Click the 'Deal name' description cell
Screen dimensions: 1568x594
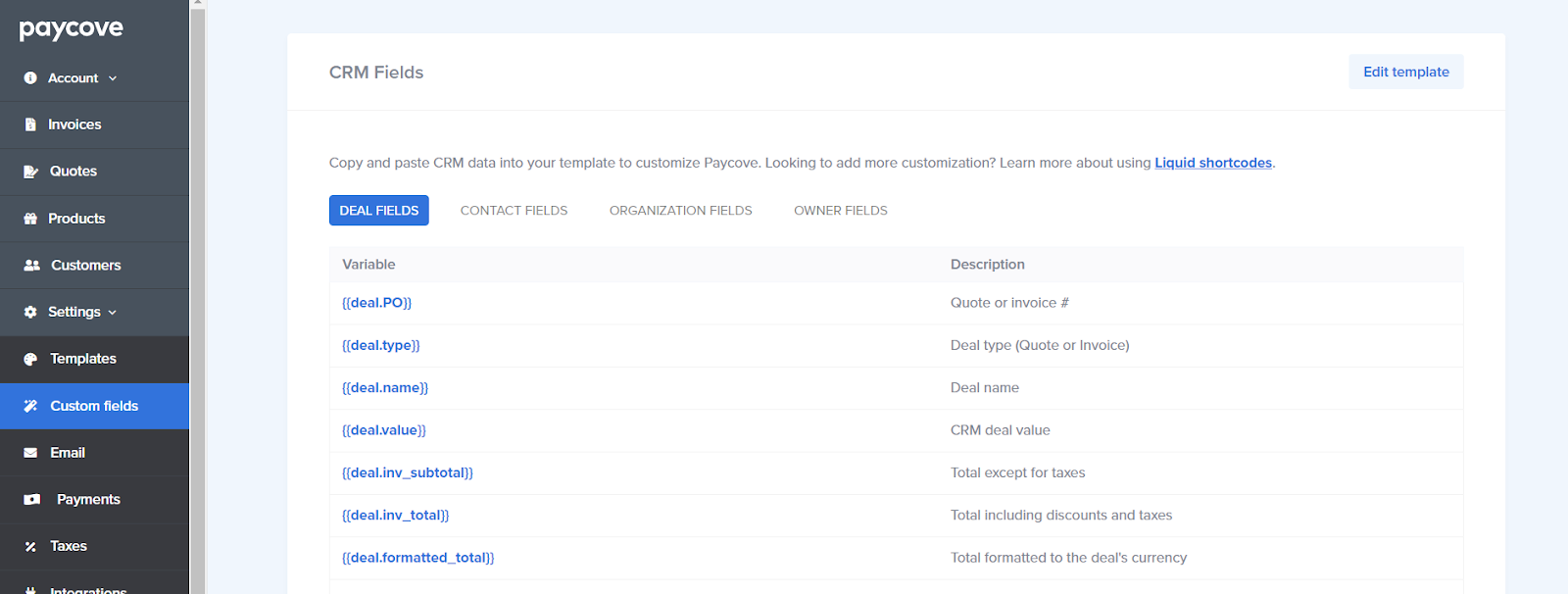[985, 388]
